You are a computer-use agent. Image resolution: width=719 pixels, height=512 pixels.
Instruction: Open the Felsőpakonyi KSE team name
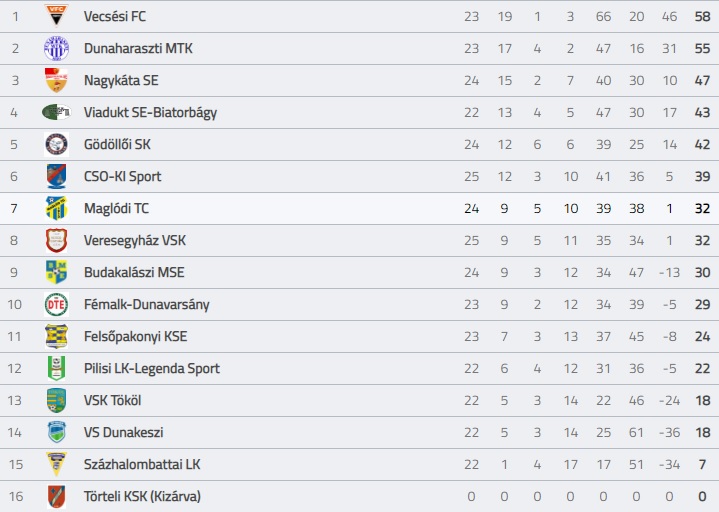click(135, 336)
